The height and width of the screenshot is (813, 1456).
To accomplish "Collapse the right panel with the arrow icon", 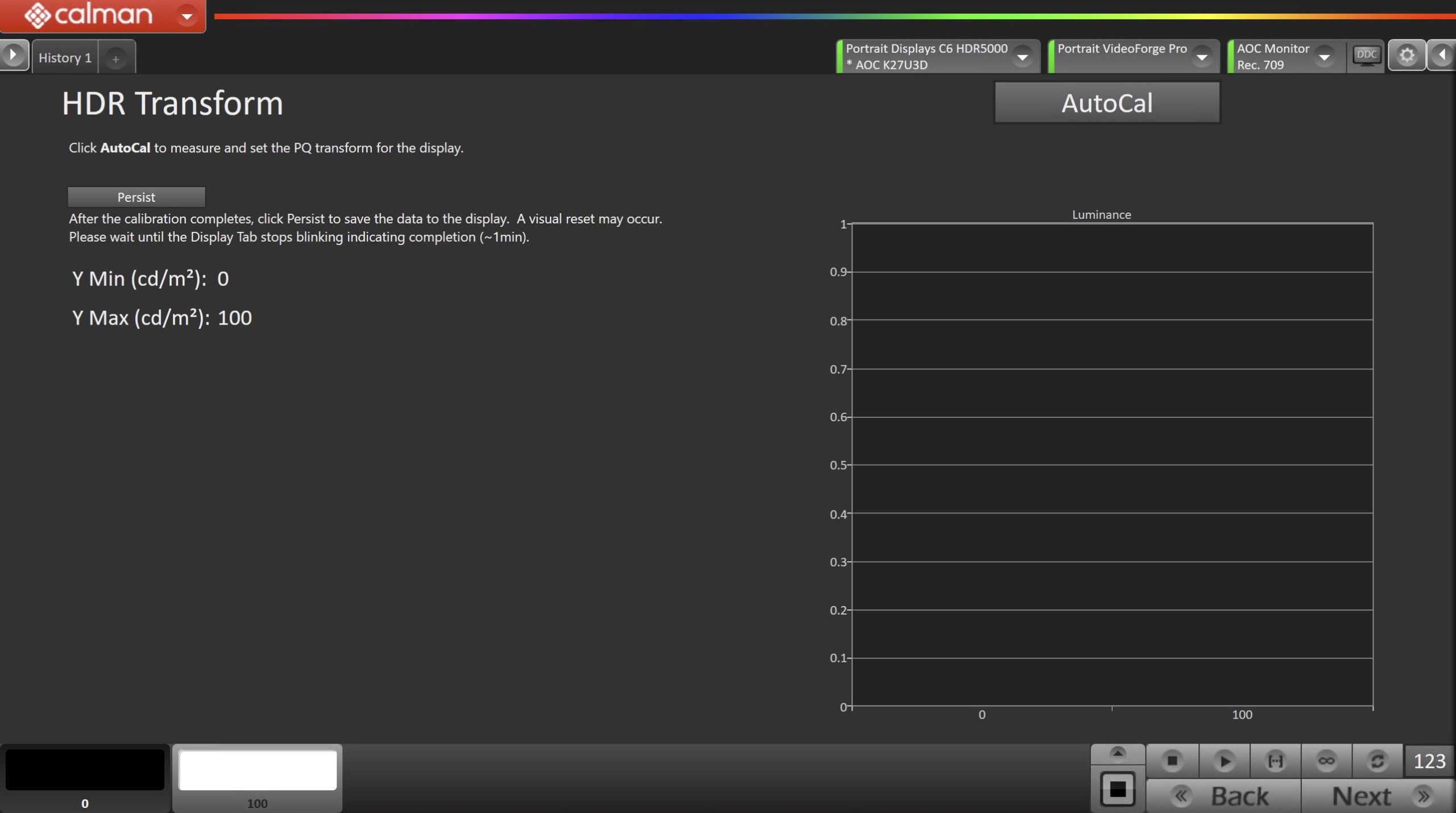I will [1442, 55].
